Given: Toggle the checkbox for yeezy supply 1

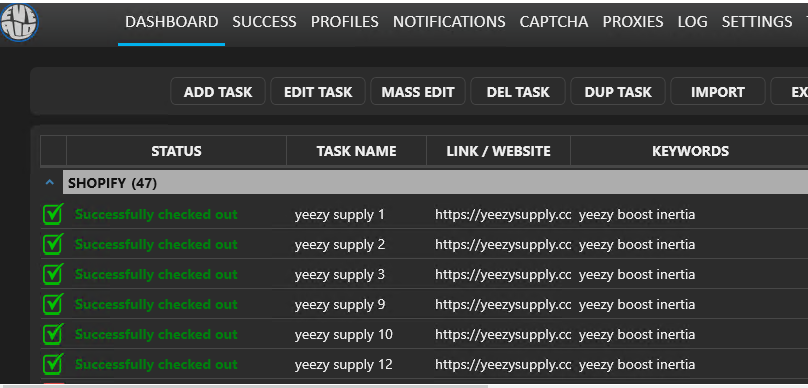Looking at the screenshot, I should (53, 214).
